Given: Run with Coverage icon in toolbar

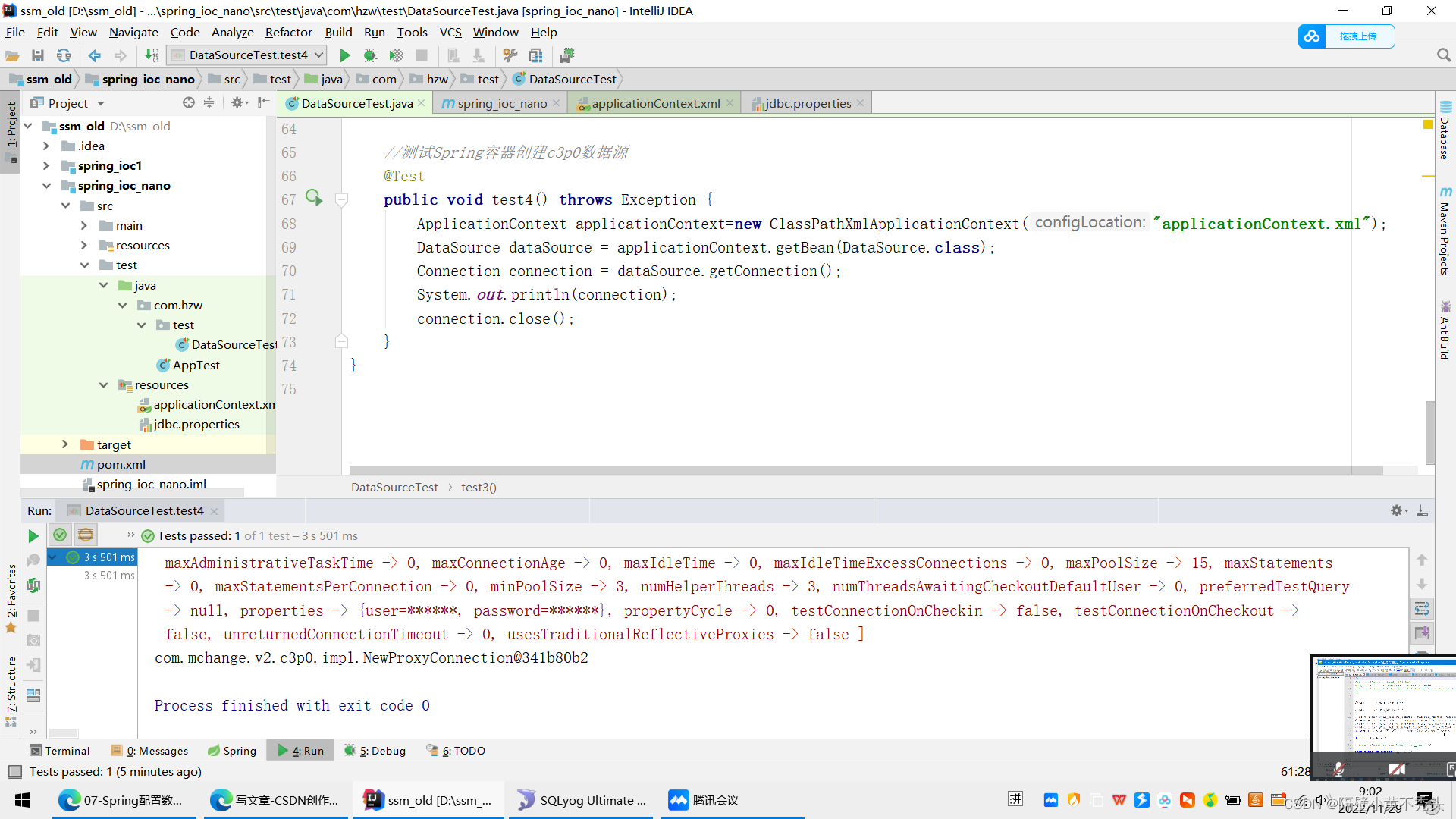Looking at the screenshot, I should pos(396,55).
